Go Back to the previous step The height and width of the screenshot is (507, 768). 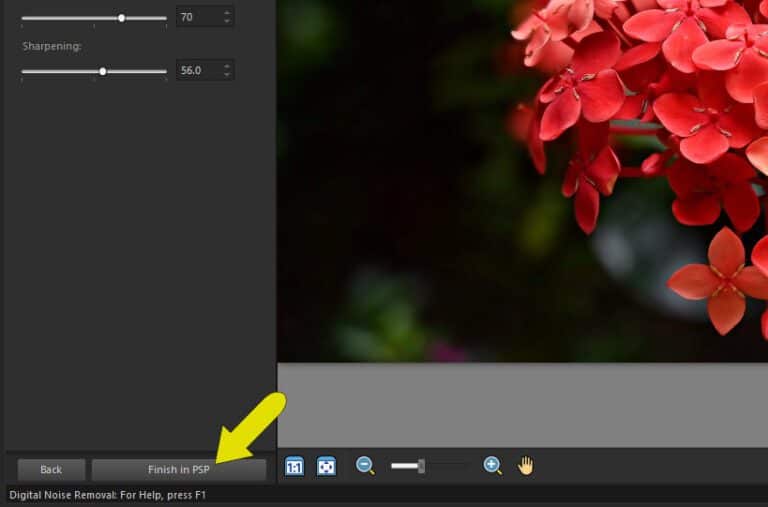51,469
